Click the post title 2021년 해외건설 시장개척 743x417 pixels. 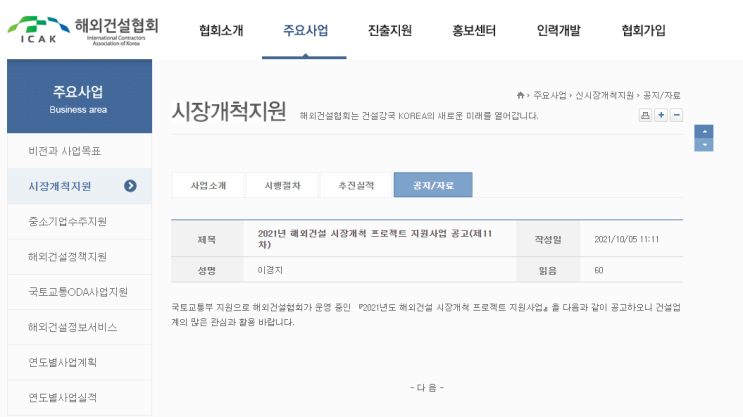pos(374,239)
